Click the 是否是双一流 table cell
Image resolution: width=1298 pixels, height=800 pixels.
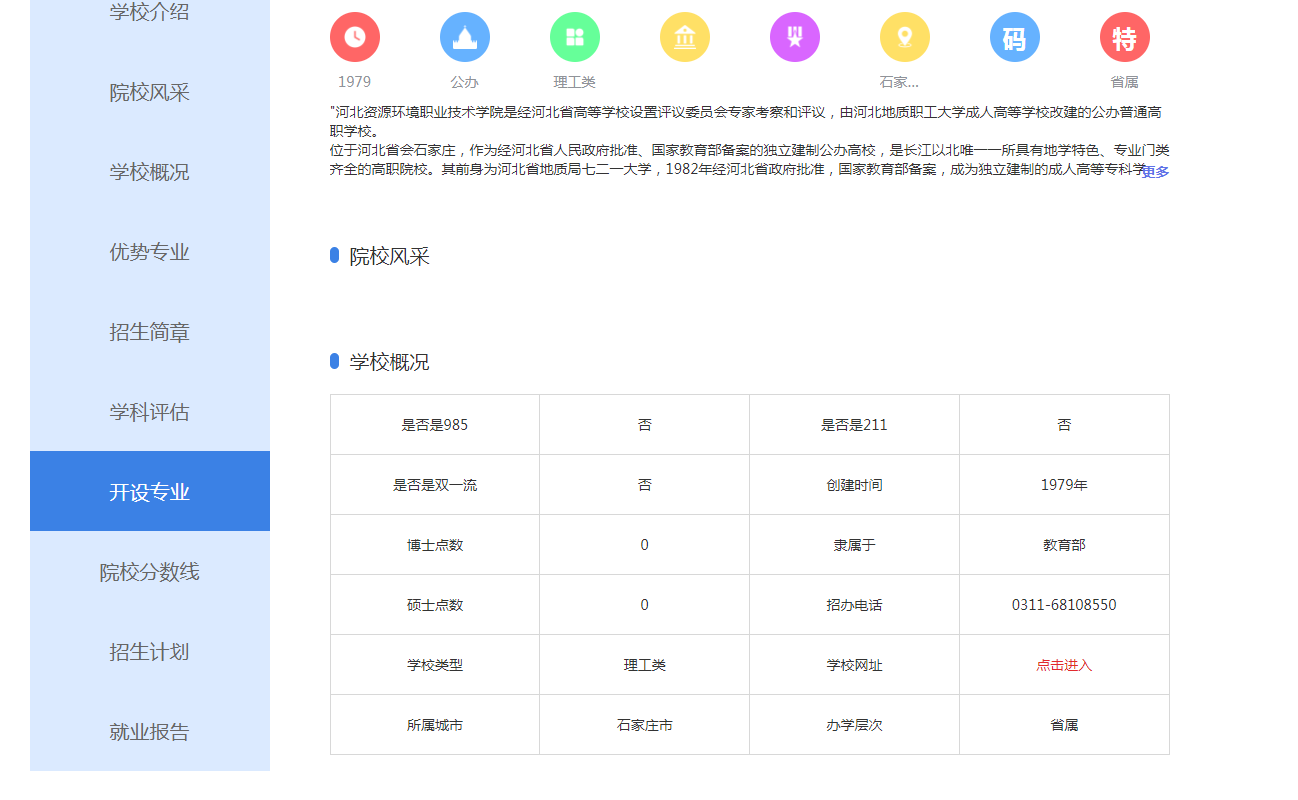coord(435,485)
